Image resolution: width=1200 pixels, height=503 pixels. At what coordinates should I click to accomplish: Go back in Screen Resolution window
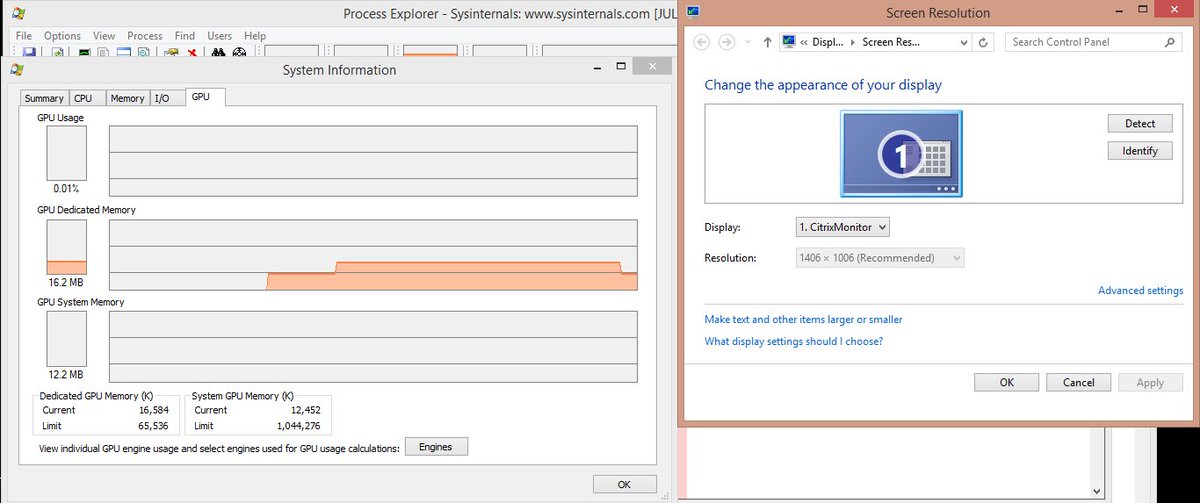coord(701,42)
